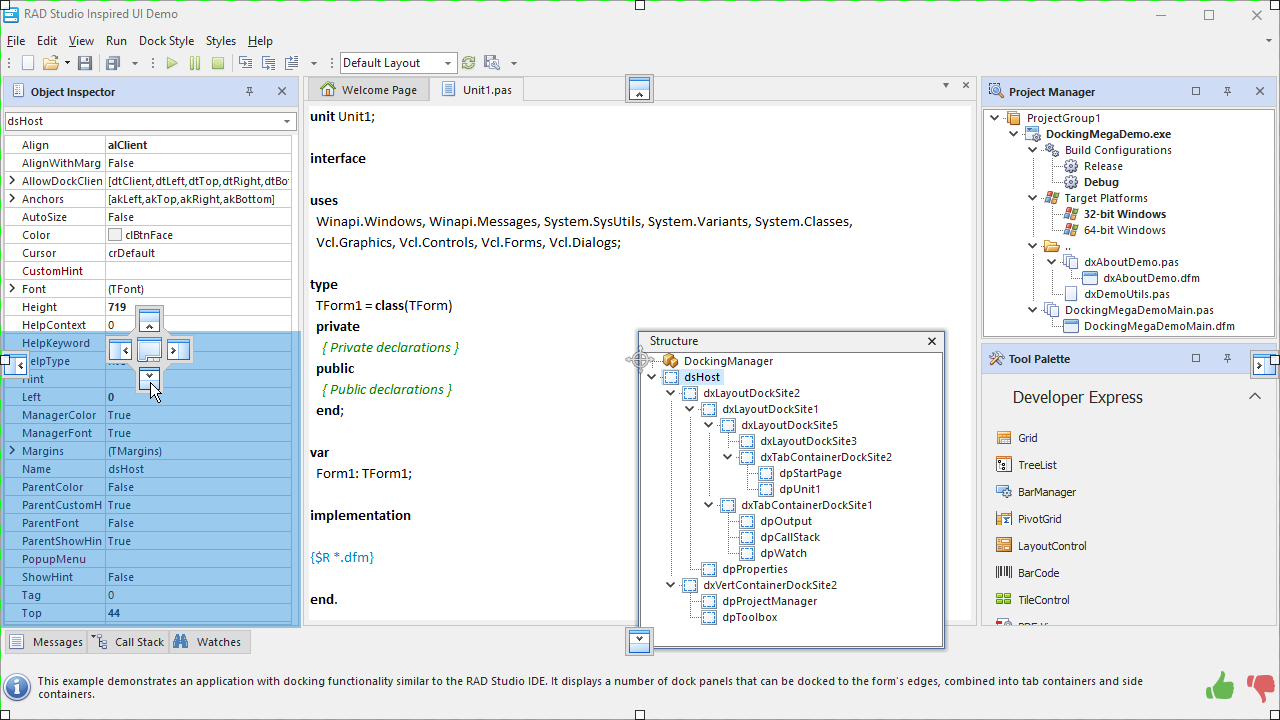This screenshot has height=720, width=1280.
Task: Pin the Object Inspector panel
Action: [250, 91]
